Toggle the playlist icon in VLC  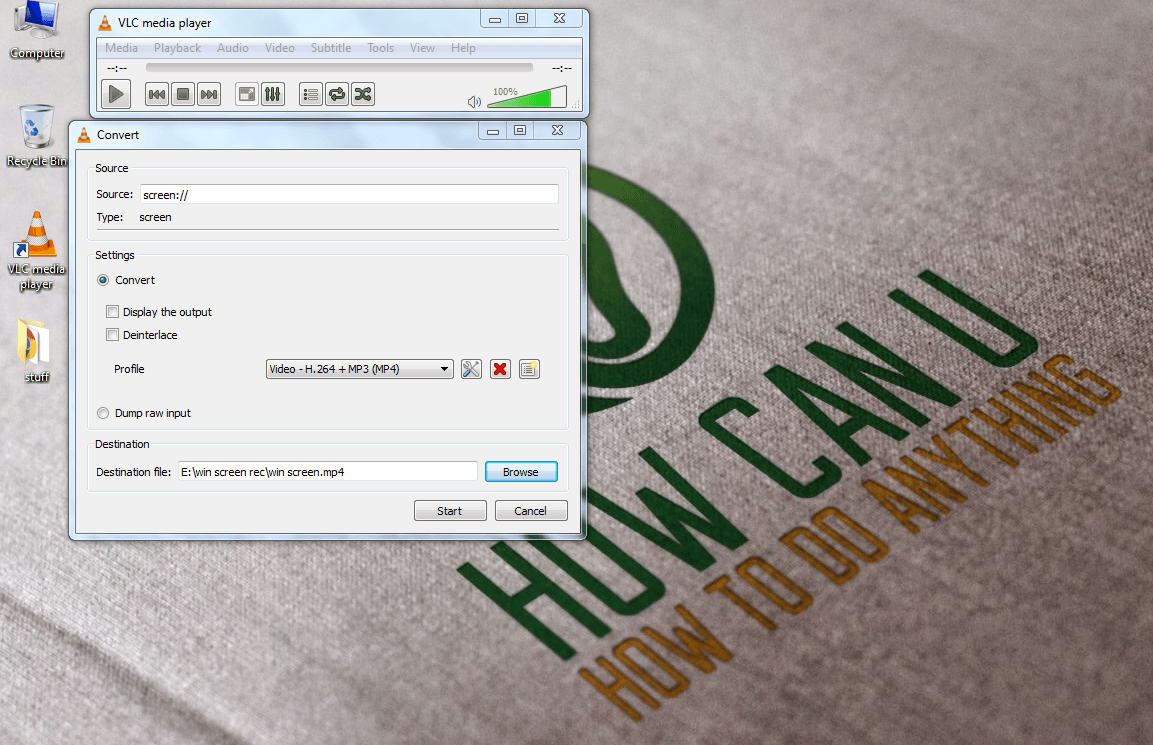pos(311,94)
